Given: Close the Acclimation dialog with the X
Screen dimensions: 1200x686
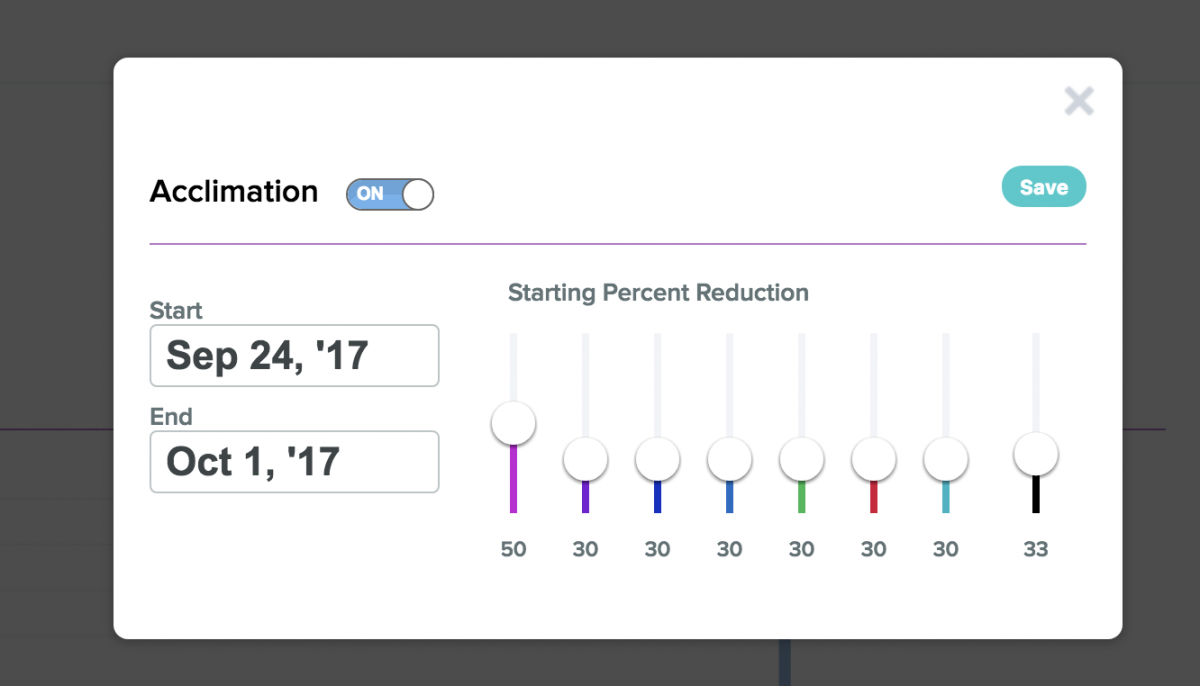Looking at the screenshot, I should pyautogui.click(x=1079, y=101).
